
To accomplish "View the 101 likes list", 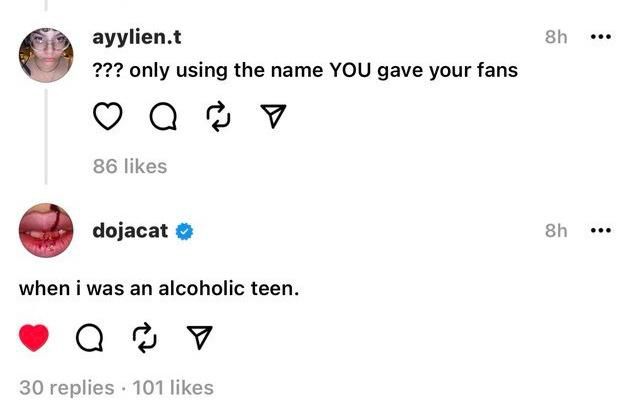I will (x=171, y=387).
